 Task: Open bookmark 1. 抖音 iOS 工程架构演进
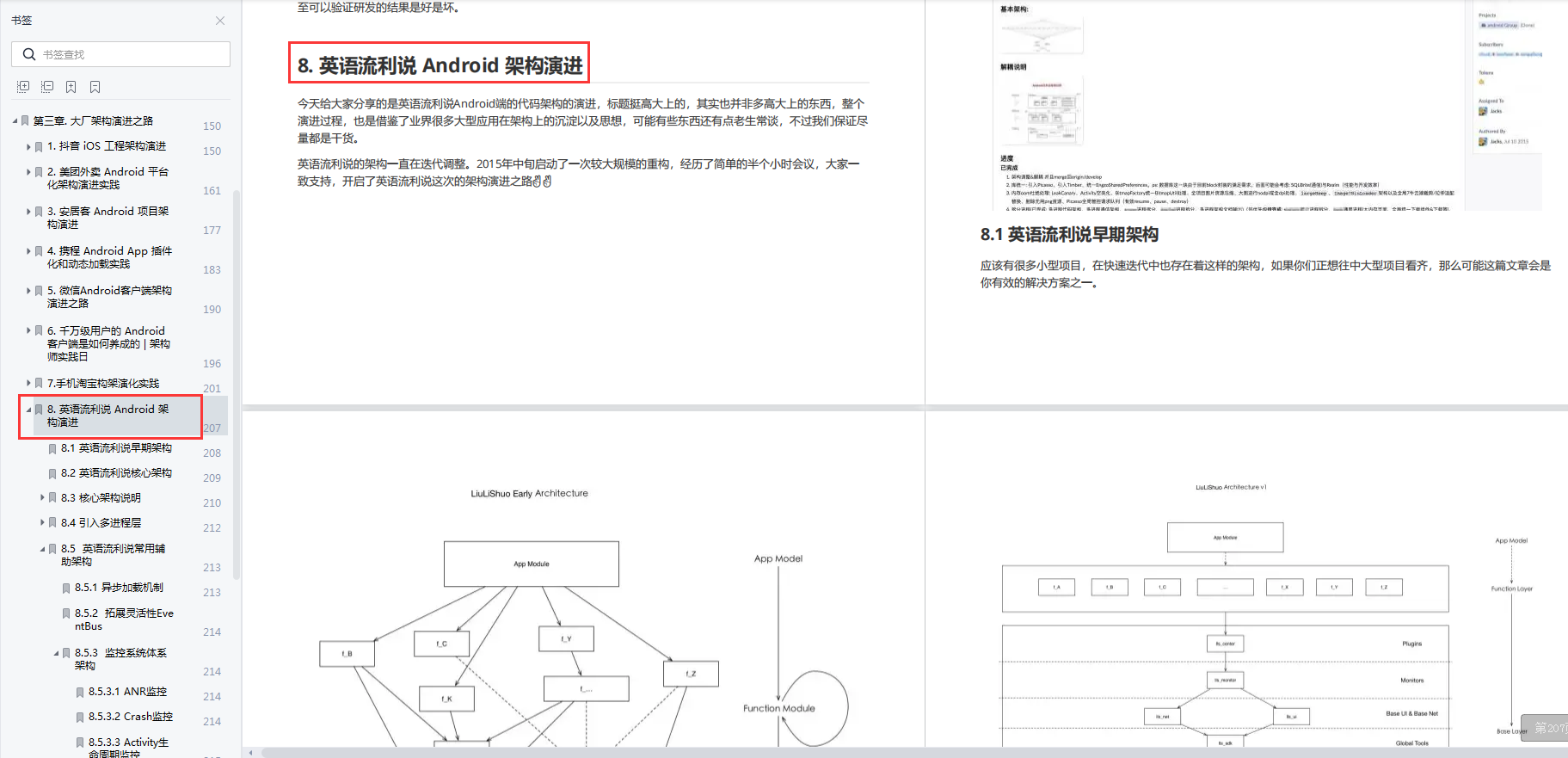pyautogui.click(x=107, y=146)
